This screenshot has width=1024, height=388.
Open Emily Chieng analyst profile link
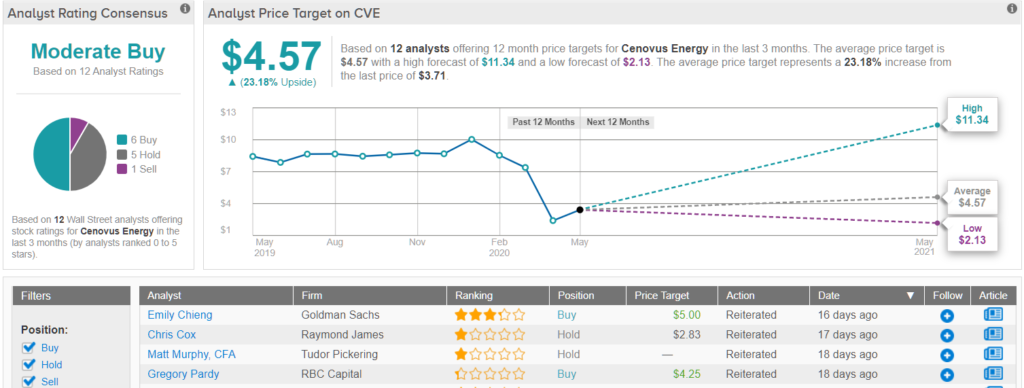pyautogui.click(x=180, y=315)
